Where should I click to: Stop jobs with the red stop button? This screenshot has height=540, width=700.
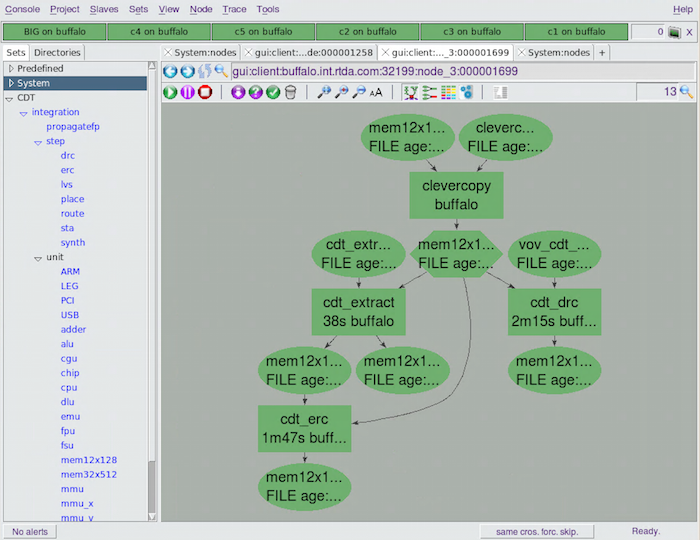pos(205,92)
